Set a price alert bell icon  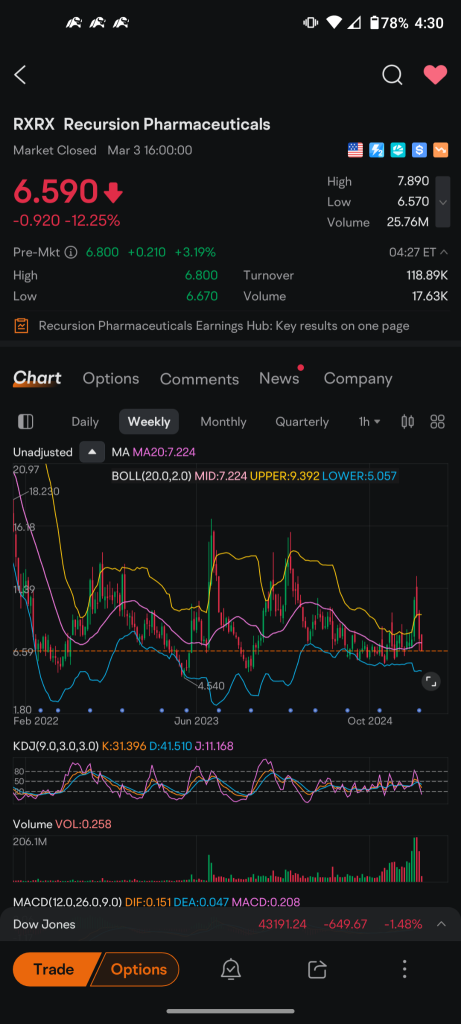[x=230, y=969]
